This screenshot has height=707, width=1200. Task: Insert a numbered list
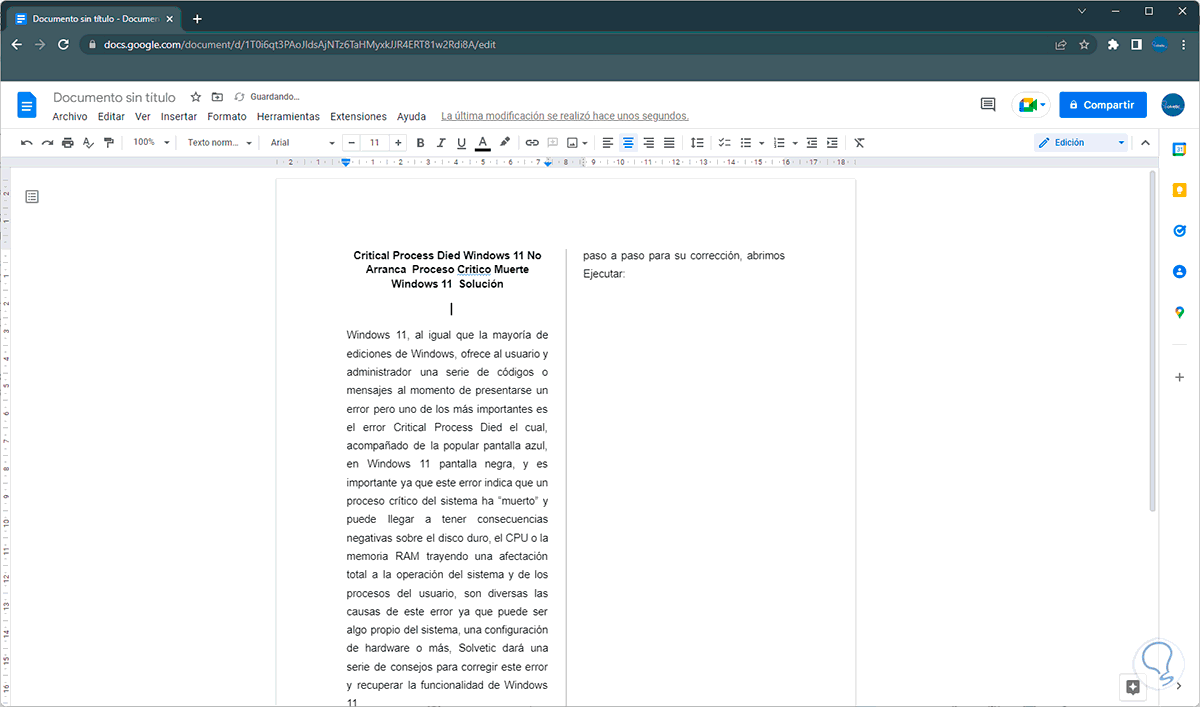coord(779,143)
